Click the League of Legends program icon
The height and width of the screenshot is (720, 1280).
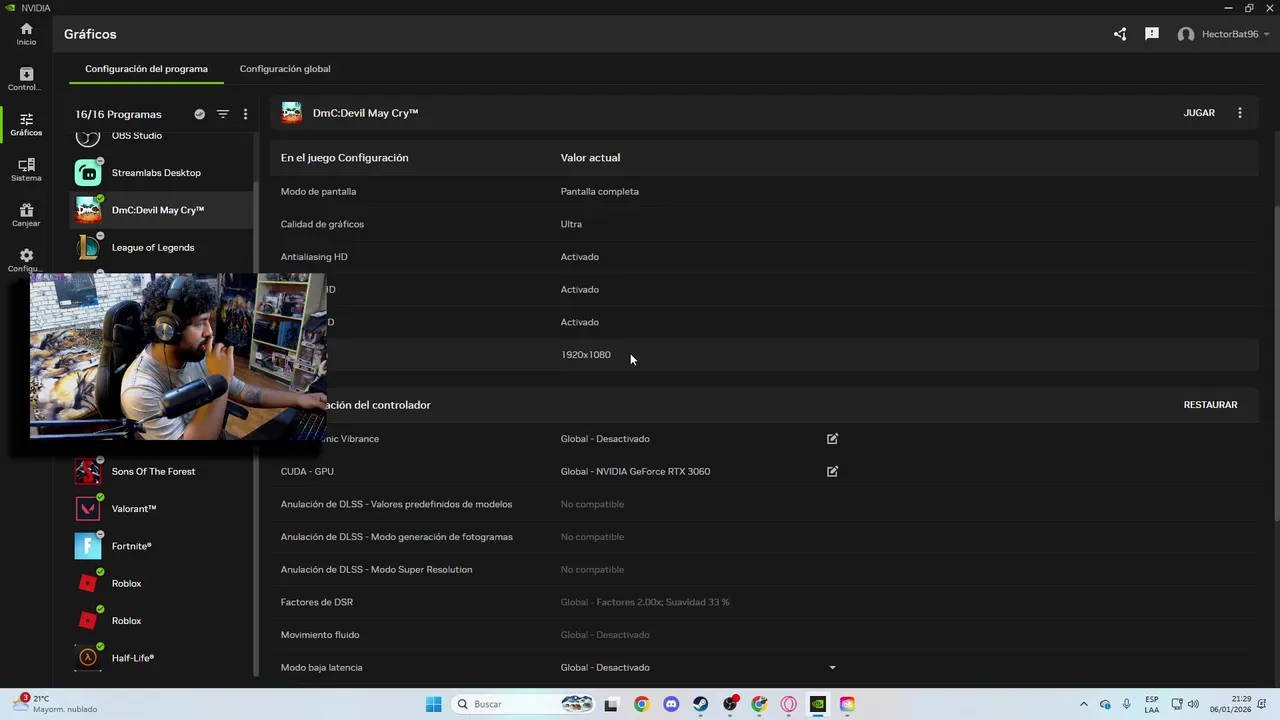[x=88, y=247]
